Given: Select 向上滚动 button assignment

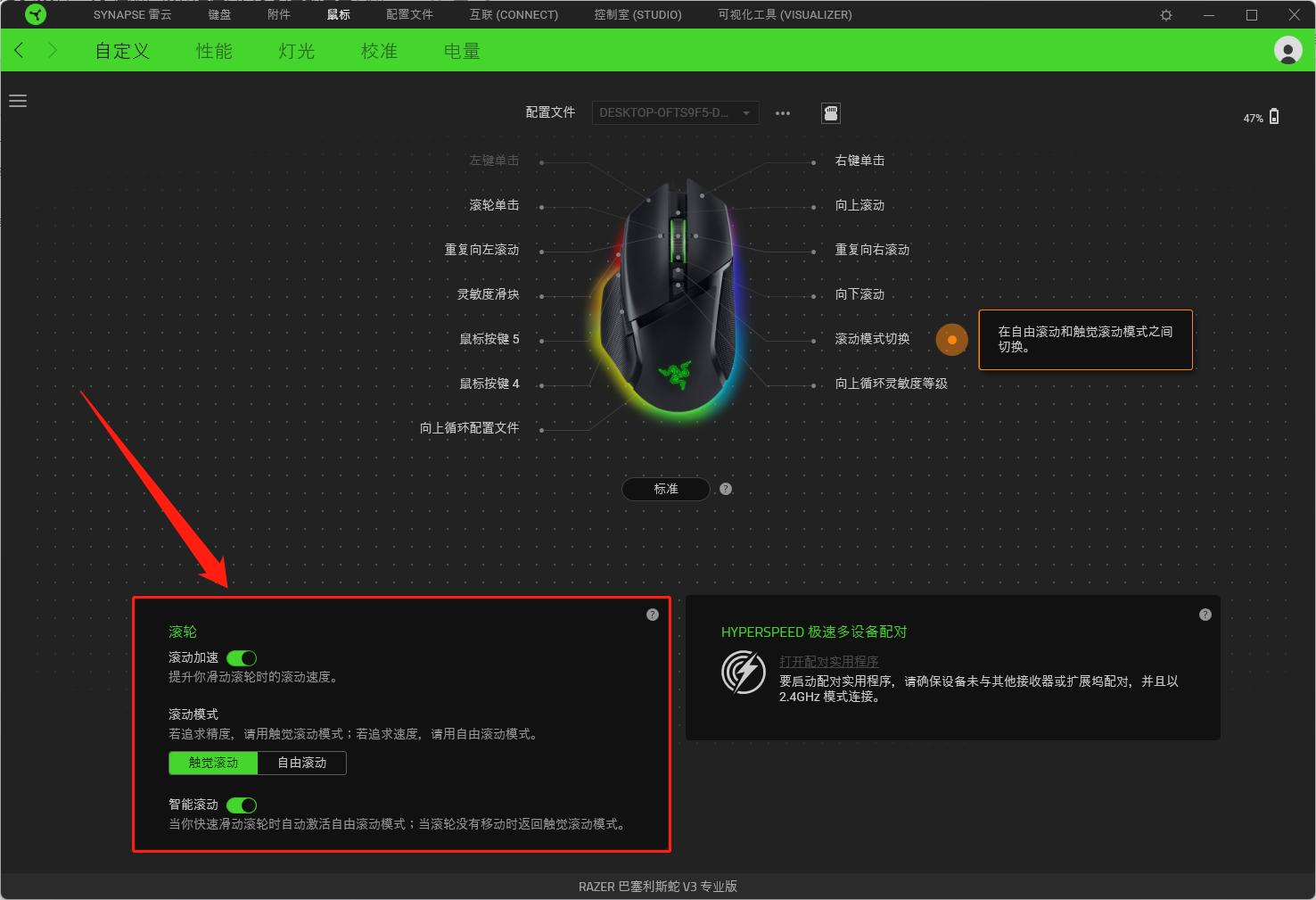Looking at the screenshot, I should tap(860, 205).
